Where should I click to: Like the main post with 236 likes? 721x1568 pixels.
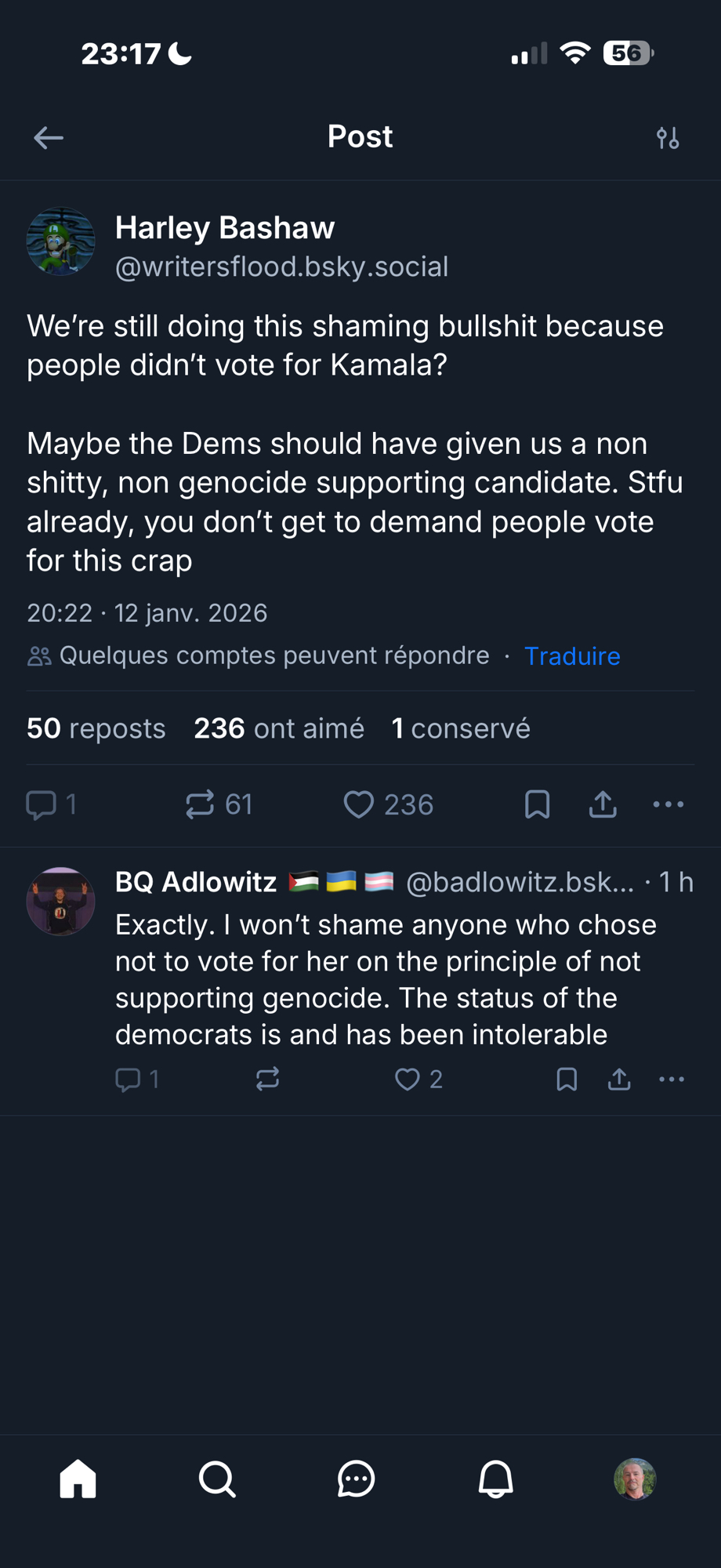point(360,804)
